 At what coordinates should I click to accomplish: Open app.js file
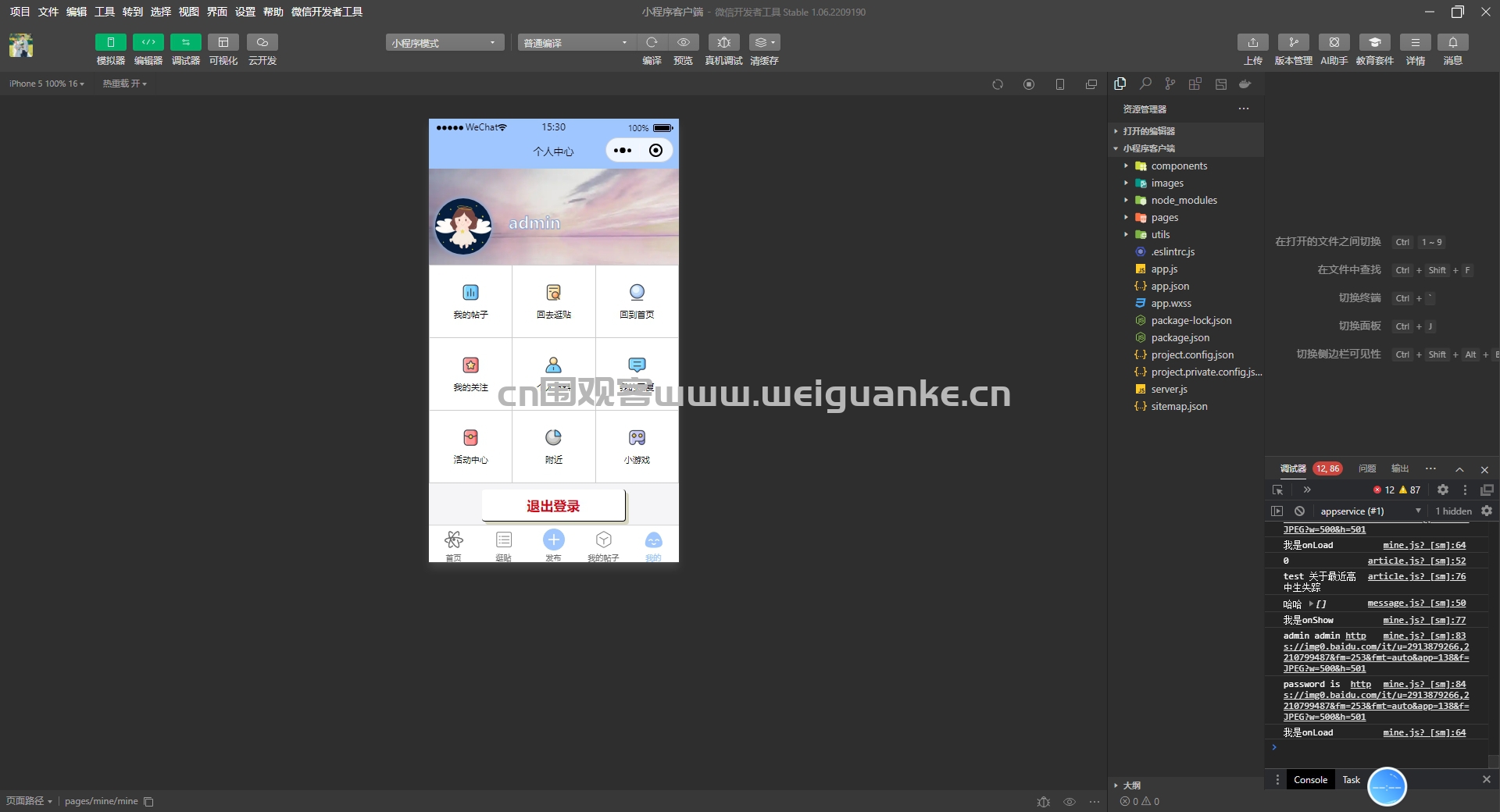pos(1186,269)
